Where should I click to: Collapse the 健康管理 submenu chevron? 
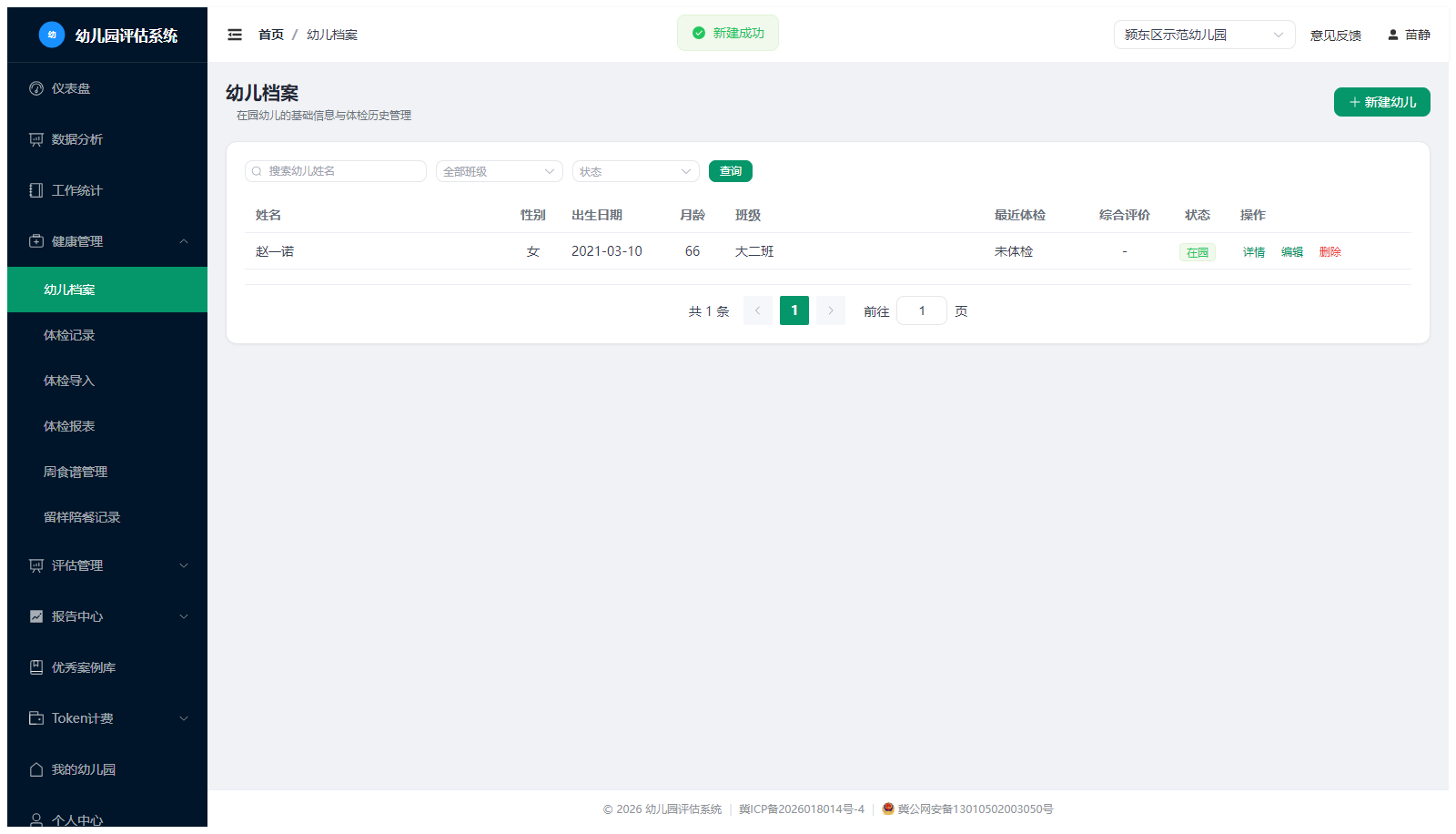tap(184, 241)
